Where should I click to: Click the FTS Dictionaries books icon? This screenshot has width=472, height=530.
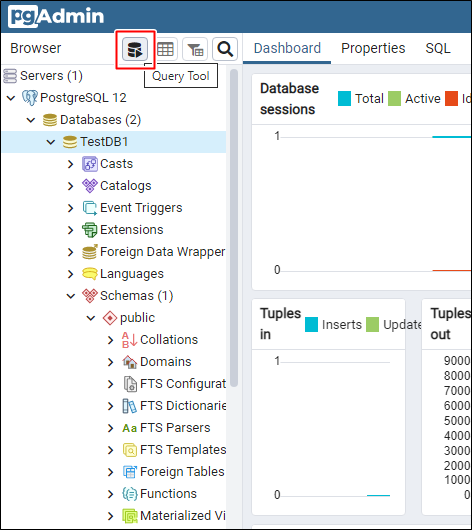[x=129, y=406]
